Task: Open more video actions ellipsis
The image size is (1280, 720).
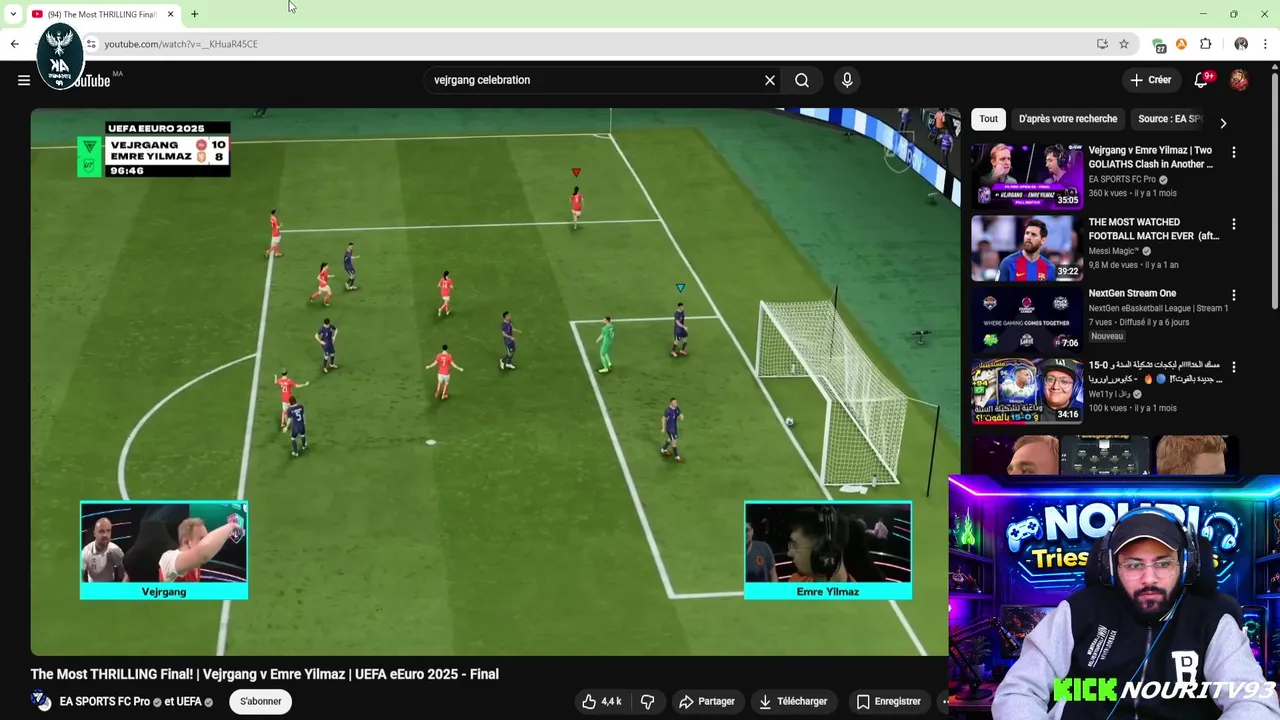Action: coord(944,701)
